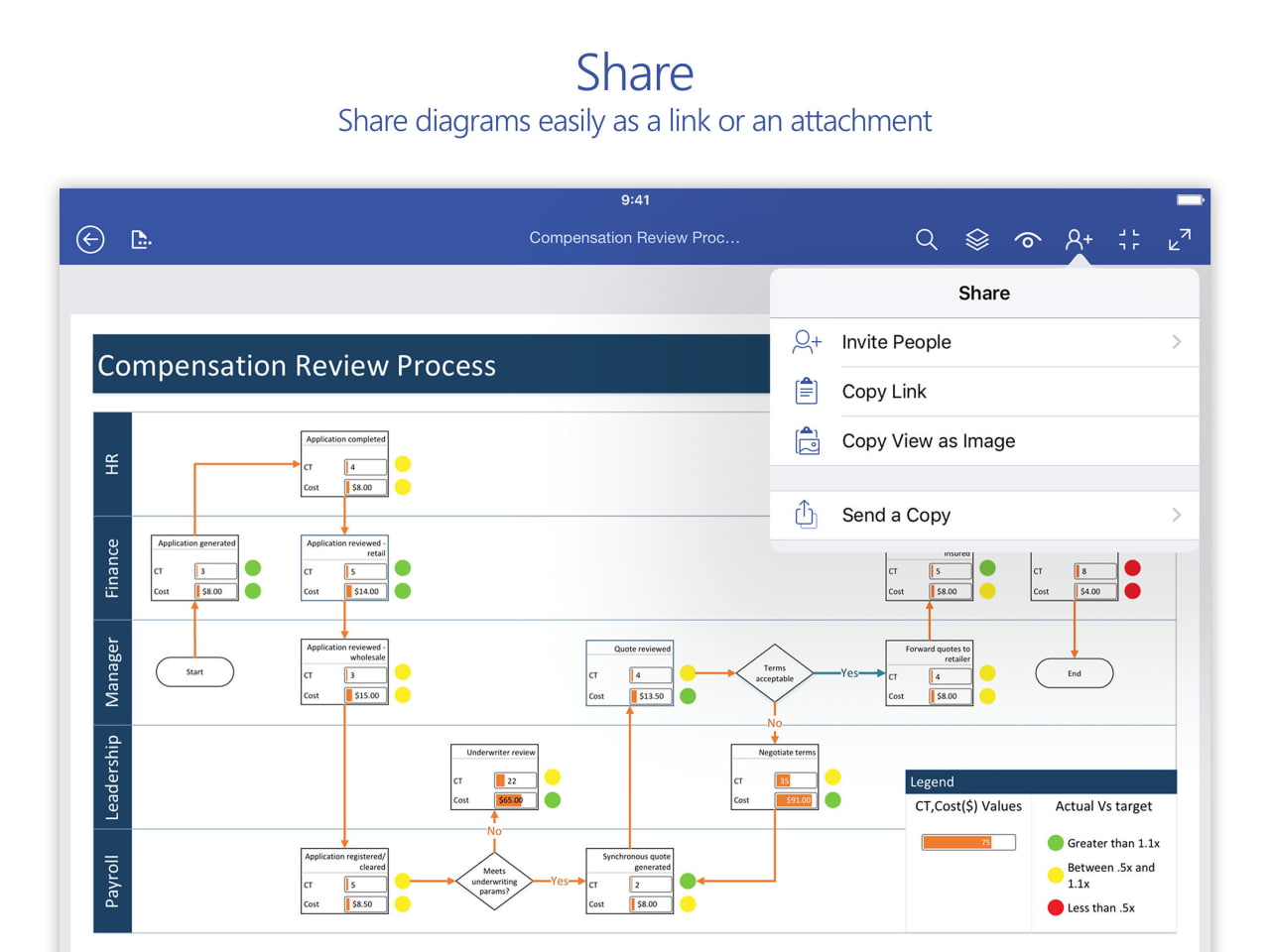Open the Layers panel icon

[977, 239]
